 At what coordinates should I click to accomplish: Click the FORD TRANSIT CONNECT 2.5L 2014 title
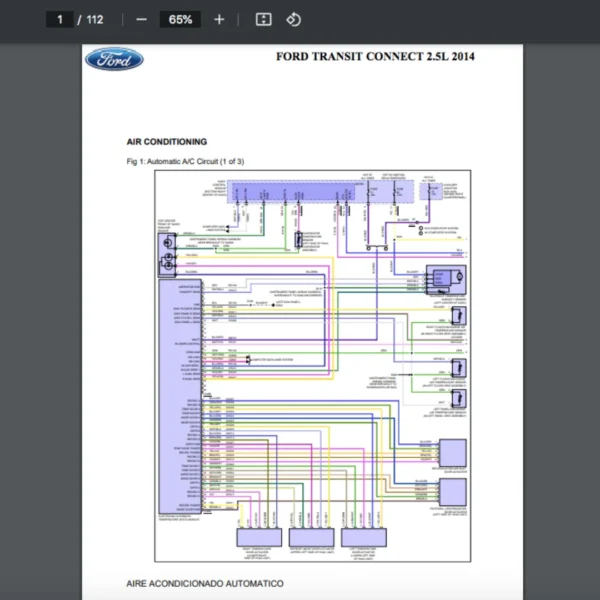point(375,56)
